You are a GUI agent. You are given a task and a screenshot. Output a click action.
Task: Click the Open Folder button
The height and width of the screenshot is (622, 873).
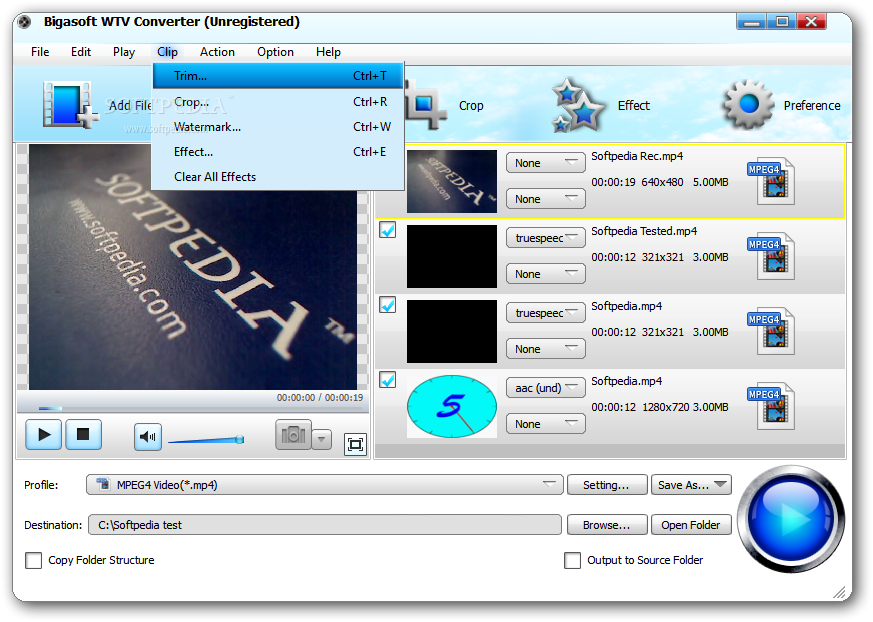(691, 525)
